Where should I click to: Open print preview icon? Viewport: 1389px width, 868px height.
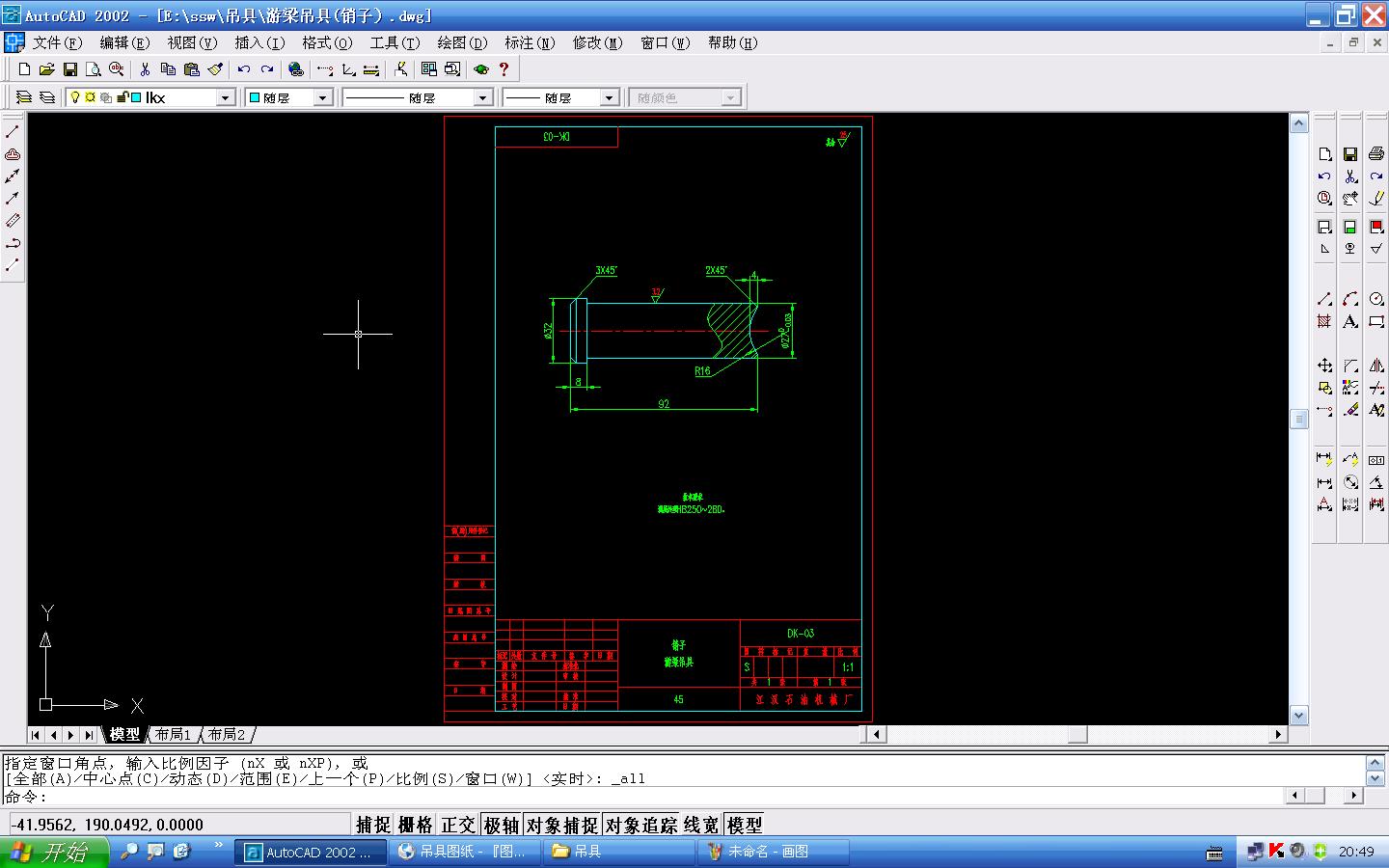[93, 69]
